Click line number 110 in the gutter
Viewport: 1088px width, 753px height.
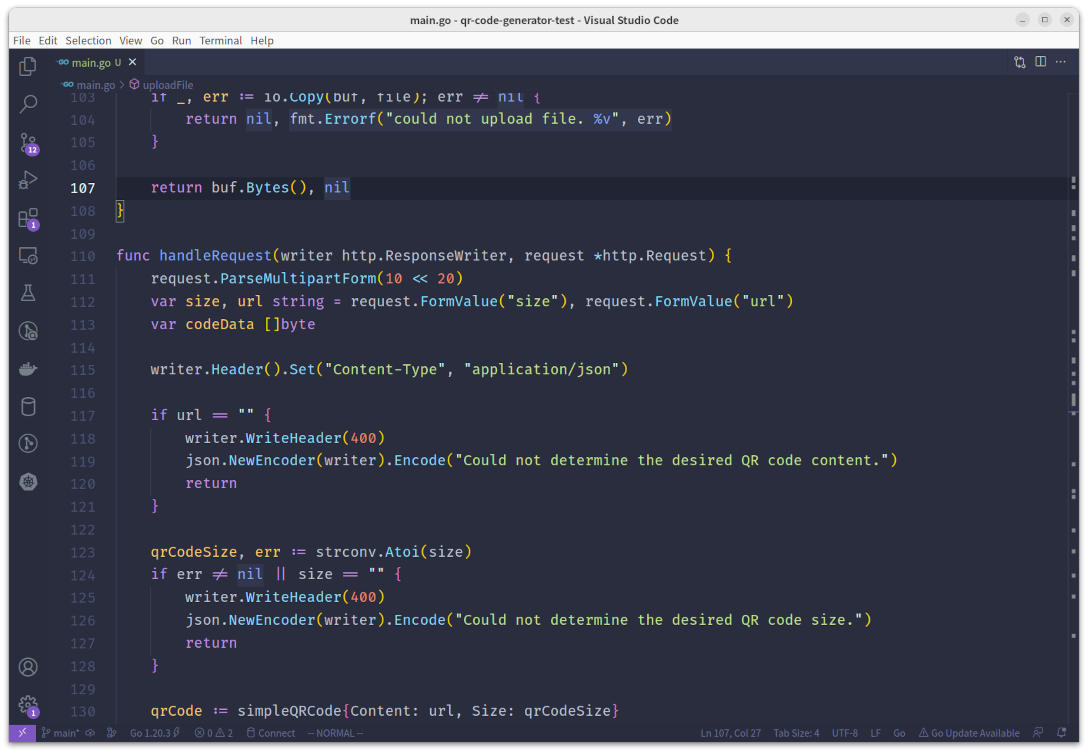(x=83, y=256)
